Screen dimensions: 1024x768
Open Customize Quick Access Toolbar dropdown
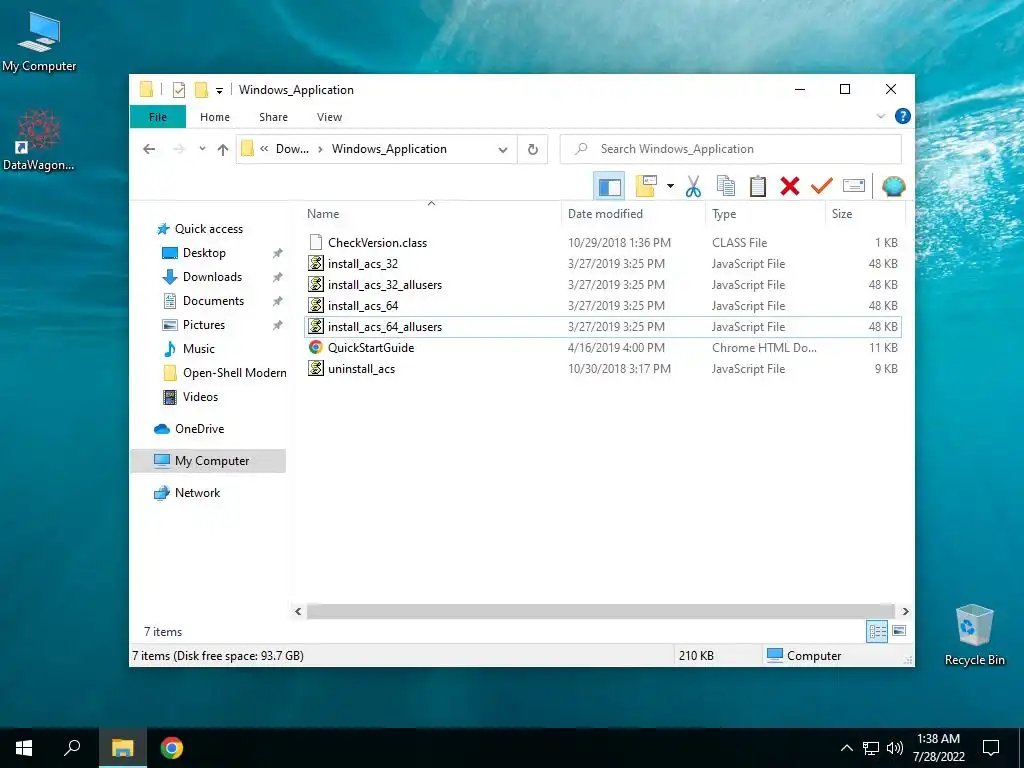[x=219, y=91]
